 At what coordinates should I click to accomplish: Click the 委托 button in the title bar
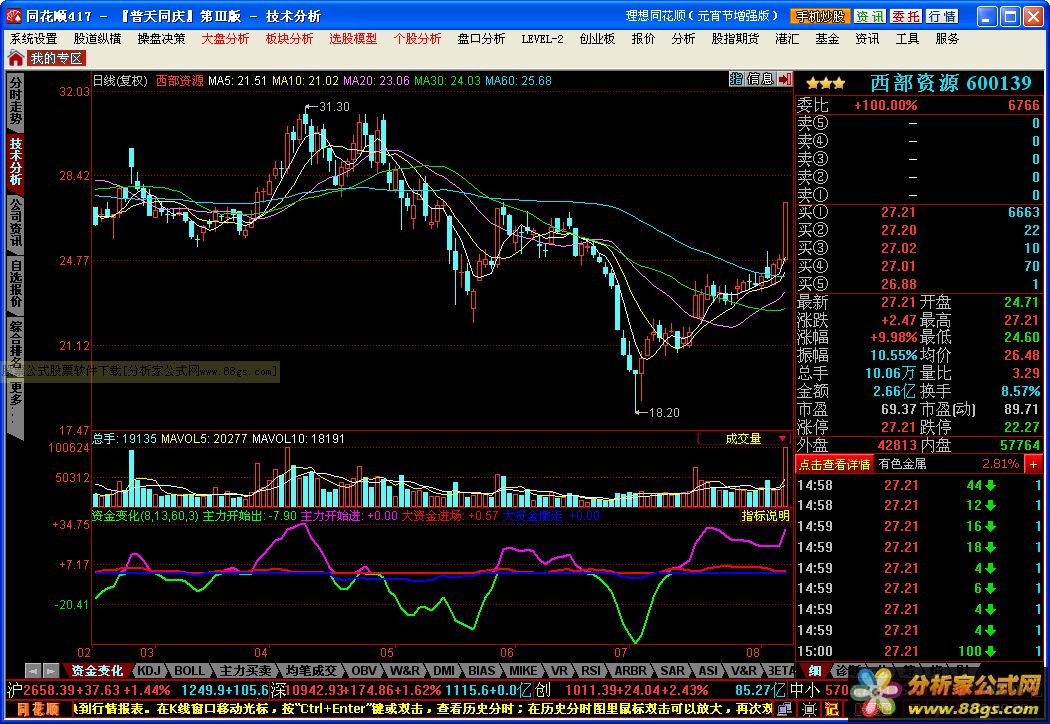click(906, 16)
